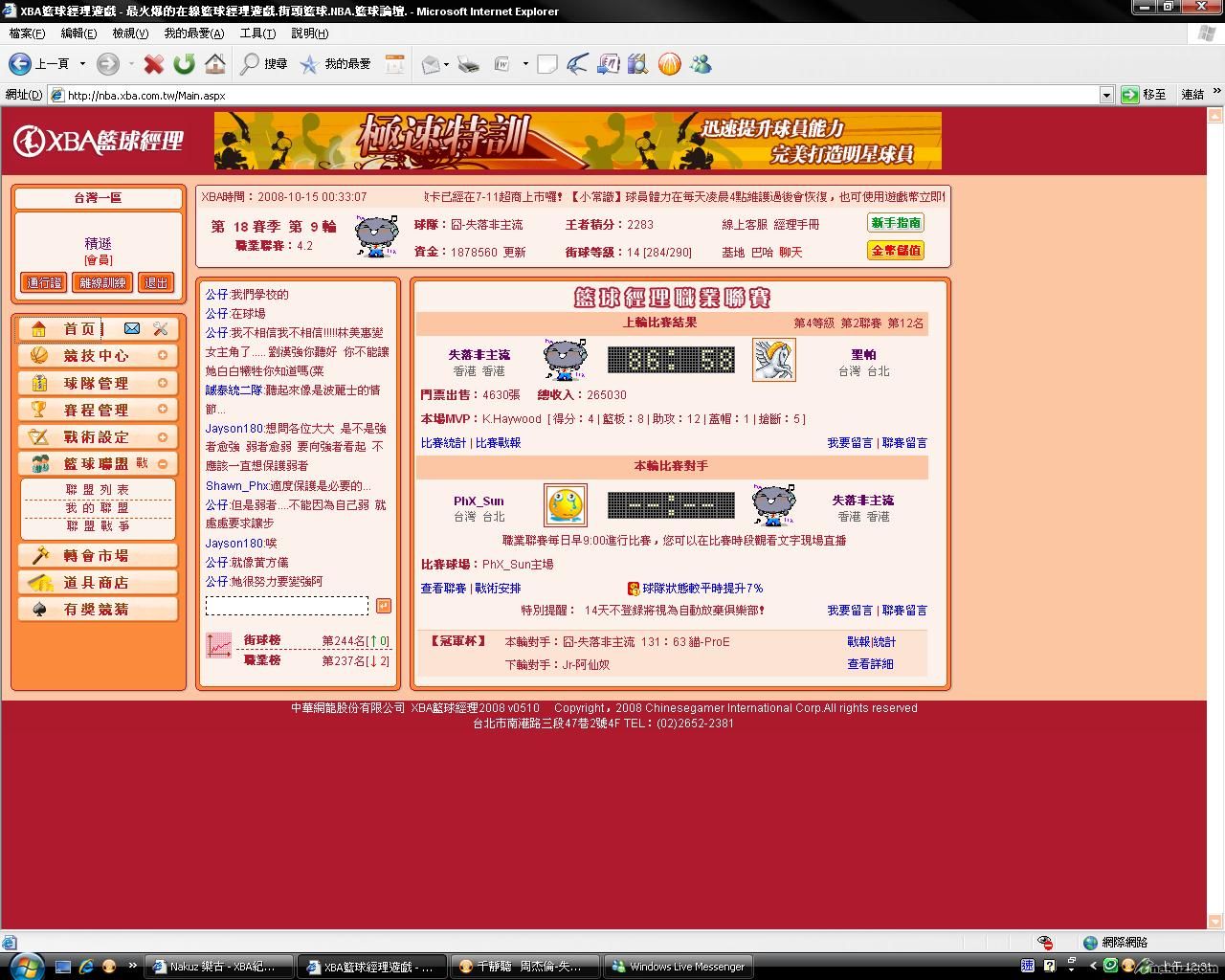This screenshot has height=980, width=1225.
Task: Click the 金幣儲值 button
Action: click(896, 251)
